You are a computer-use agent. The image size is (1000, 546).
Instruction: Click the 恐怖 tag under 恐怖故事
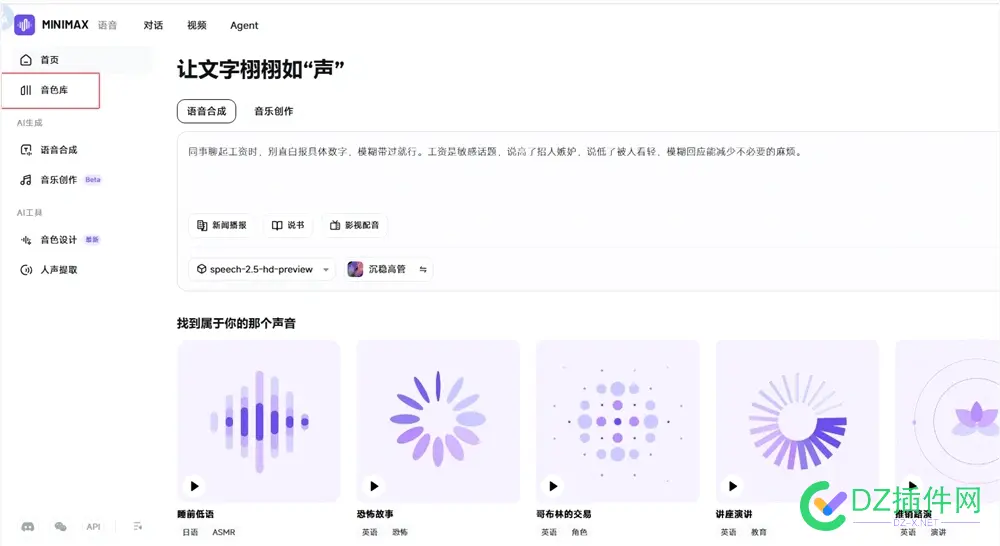point(400,532)
